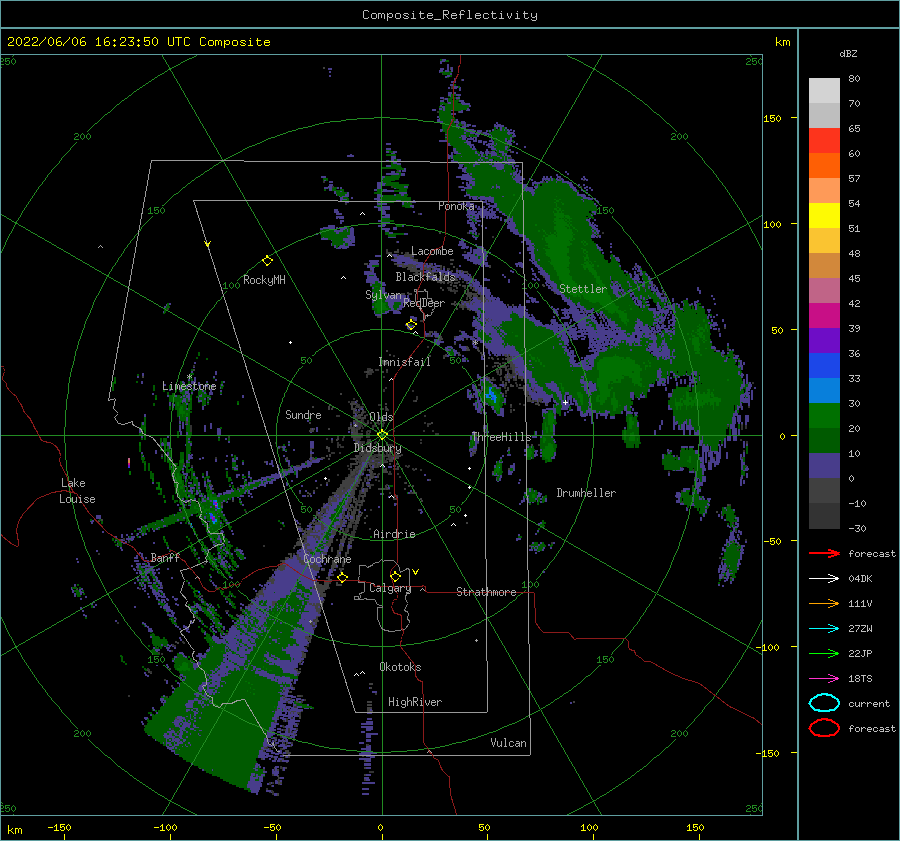This screenshot has width=900, height=841.
Task: Click the cyan current ellipse icon
Action: [x=824, y=703]
